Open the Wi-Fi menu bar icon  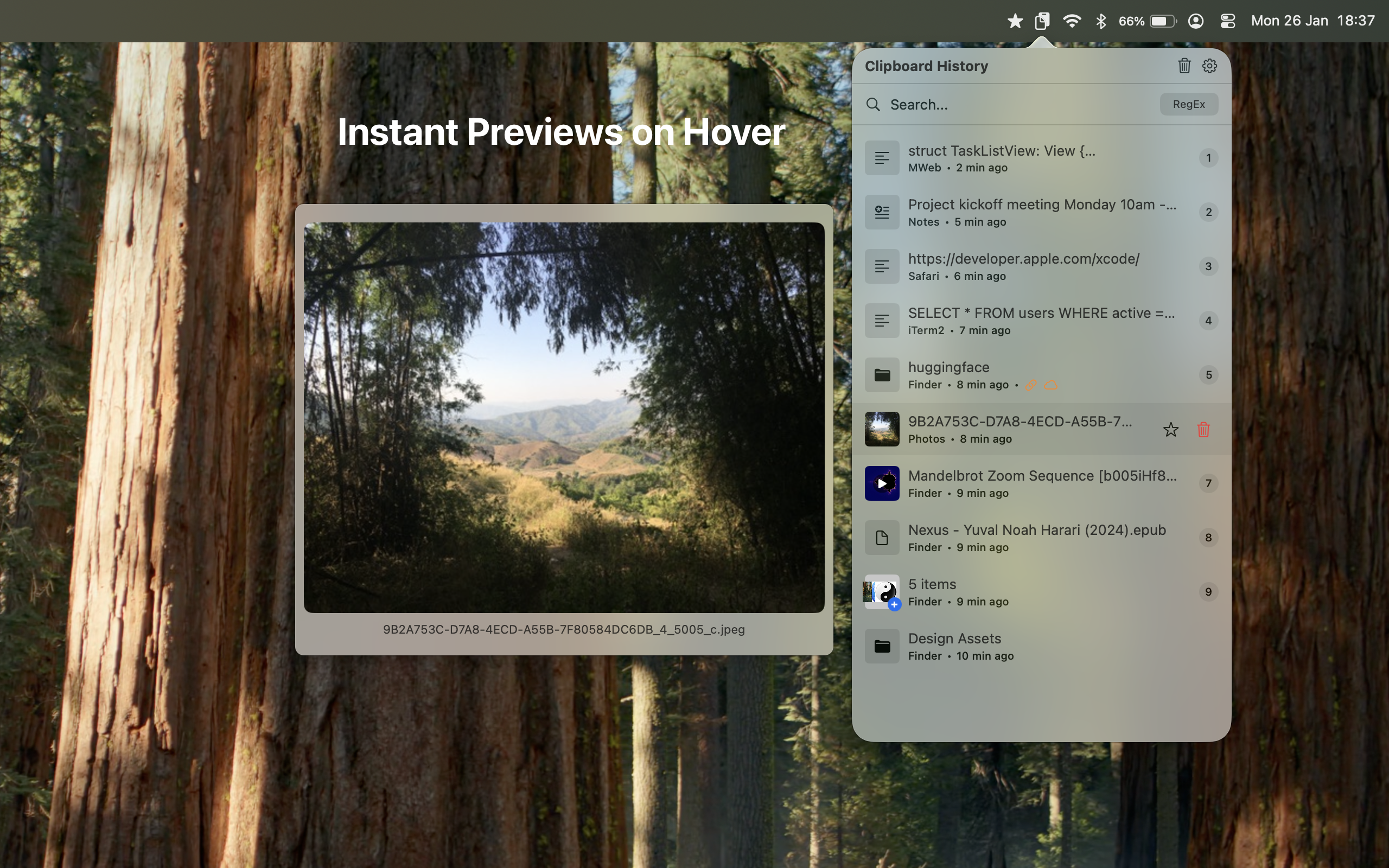[1072, 21]
